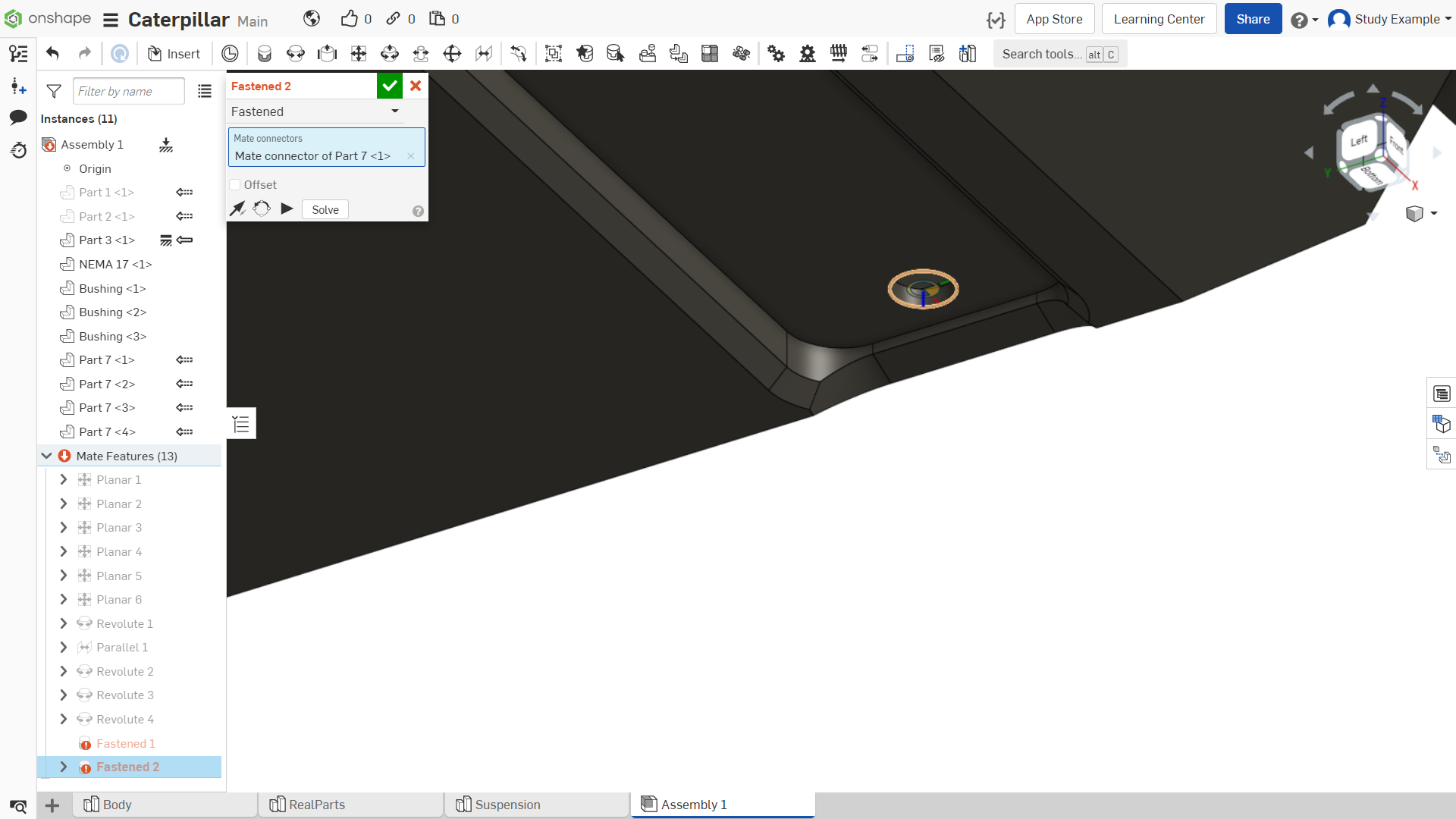1456x819 pixels.
Task: Select the Tangent mate tool
Action: [x=519, y=54]
